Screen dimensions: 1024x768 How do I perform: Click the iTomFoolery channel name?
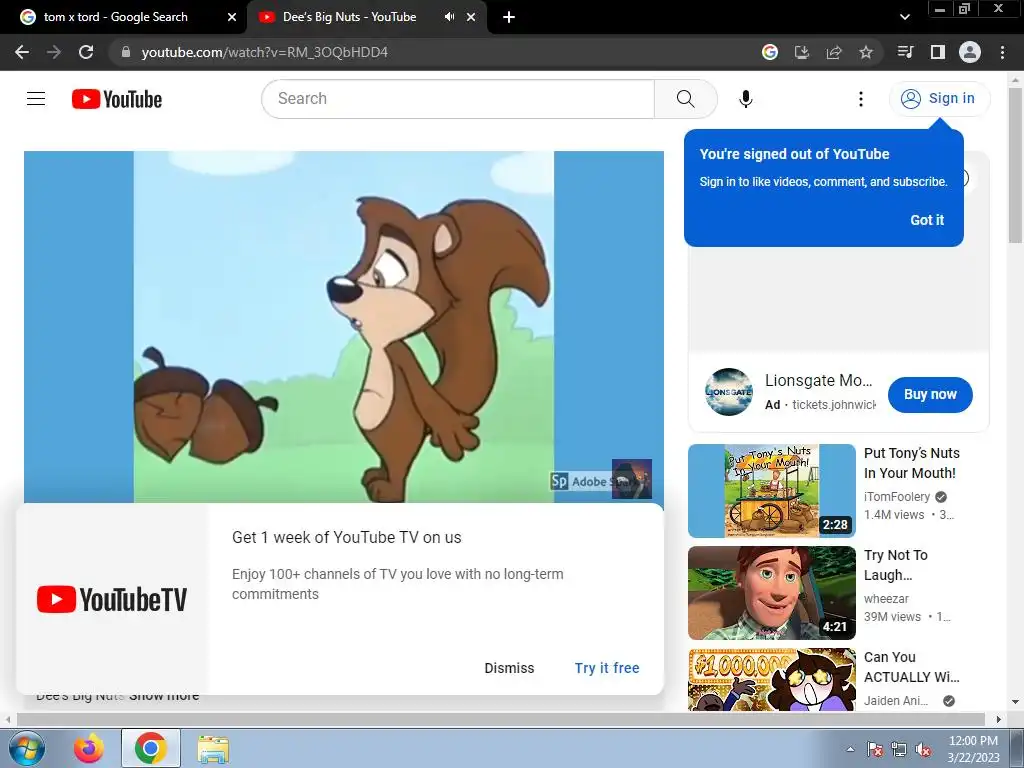897,497
